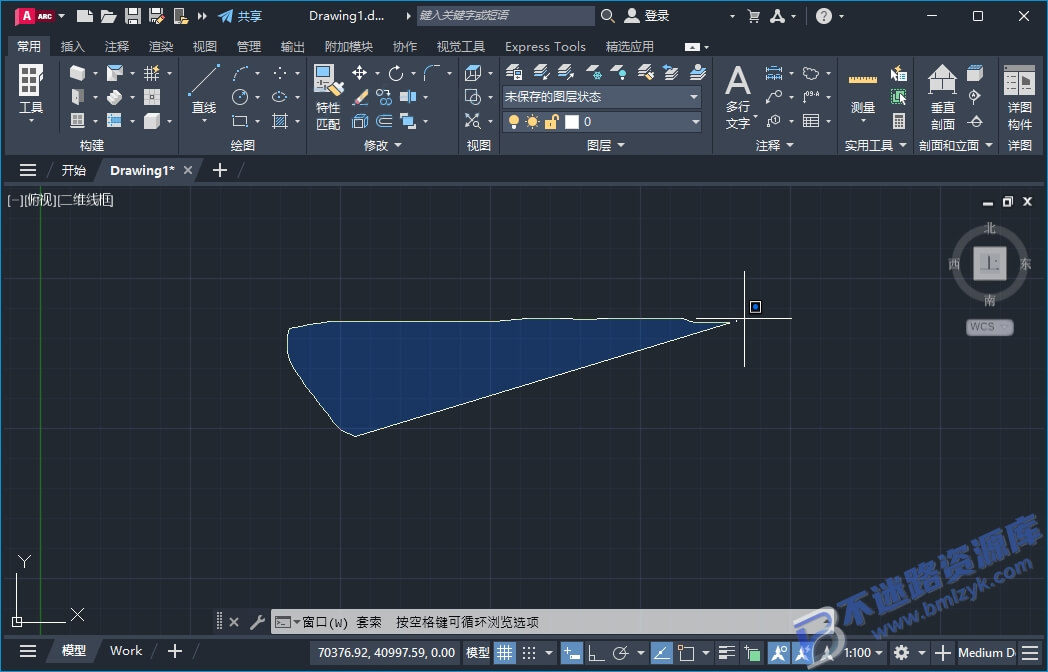1048x672 pixels.
Task: Open the 1:100 annotation scale dropdown
Action: click(x=863, y=652)
